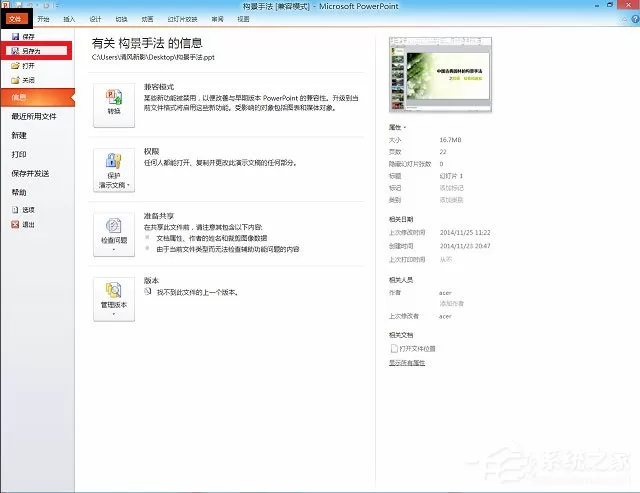640x493 pixels.
Task: Switch to the 切换 (Transitions) ribbon tab
Action: point(121,19)
